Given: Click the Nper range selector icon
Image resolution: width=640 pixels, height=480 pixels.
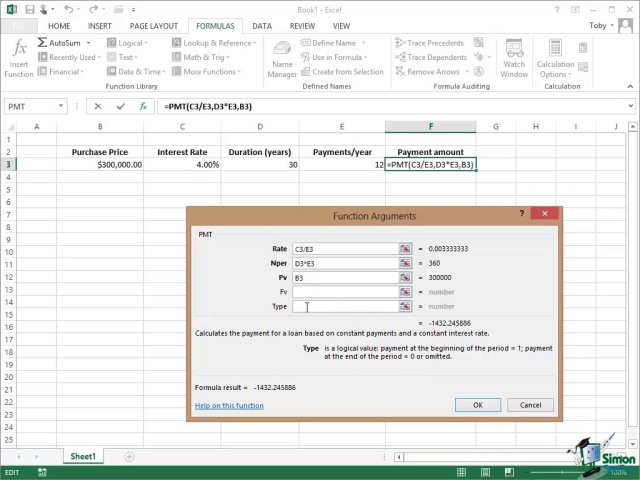Looking at the screenshot, I should point(406,263).
